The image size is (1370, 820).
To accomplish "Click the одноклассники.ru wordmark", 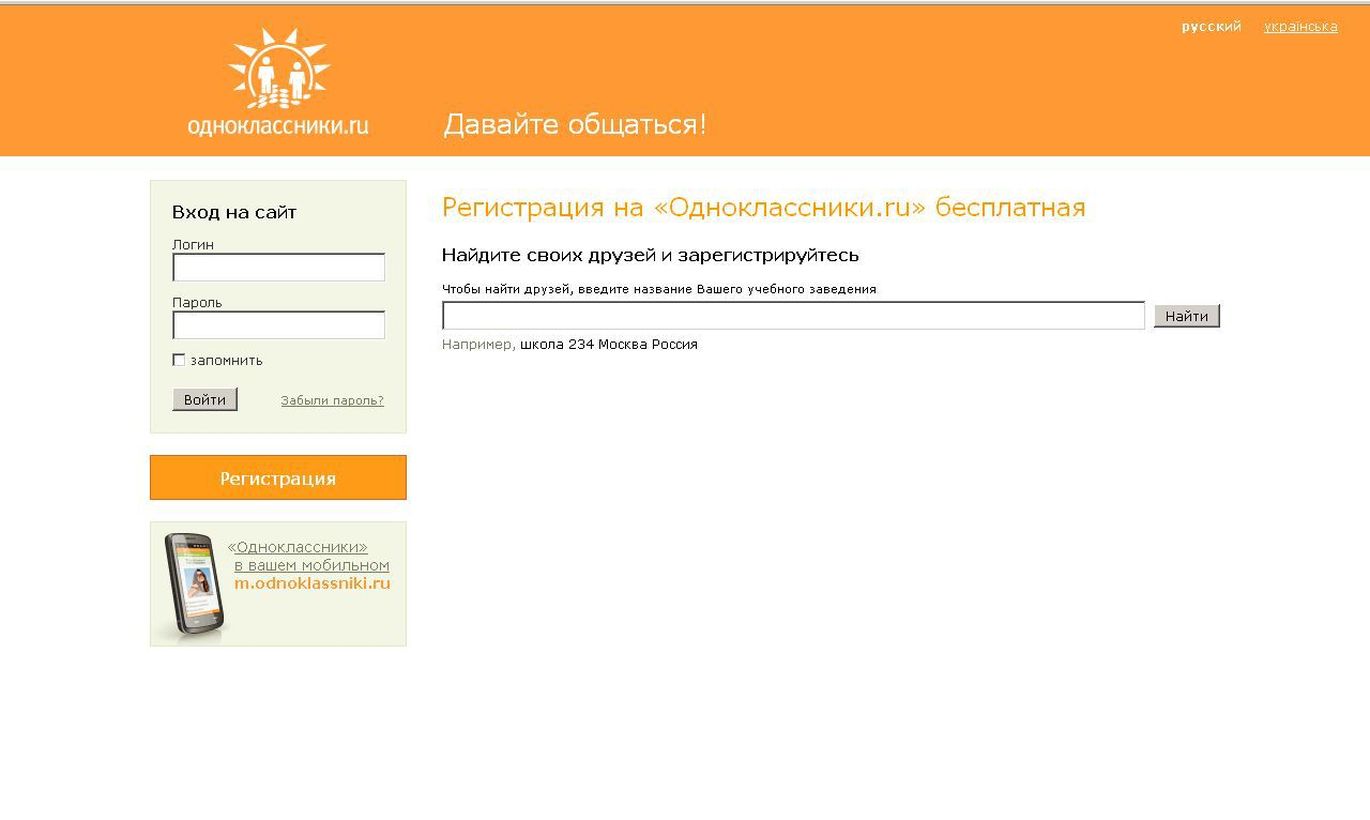I will click(x=278, y=125).
